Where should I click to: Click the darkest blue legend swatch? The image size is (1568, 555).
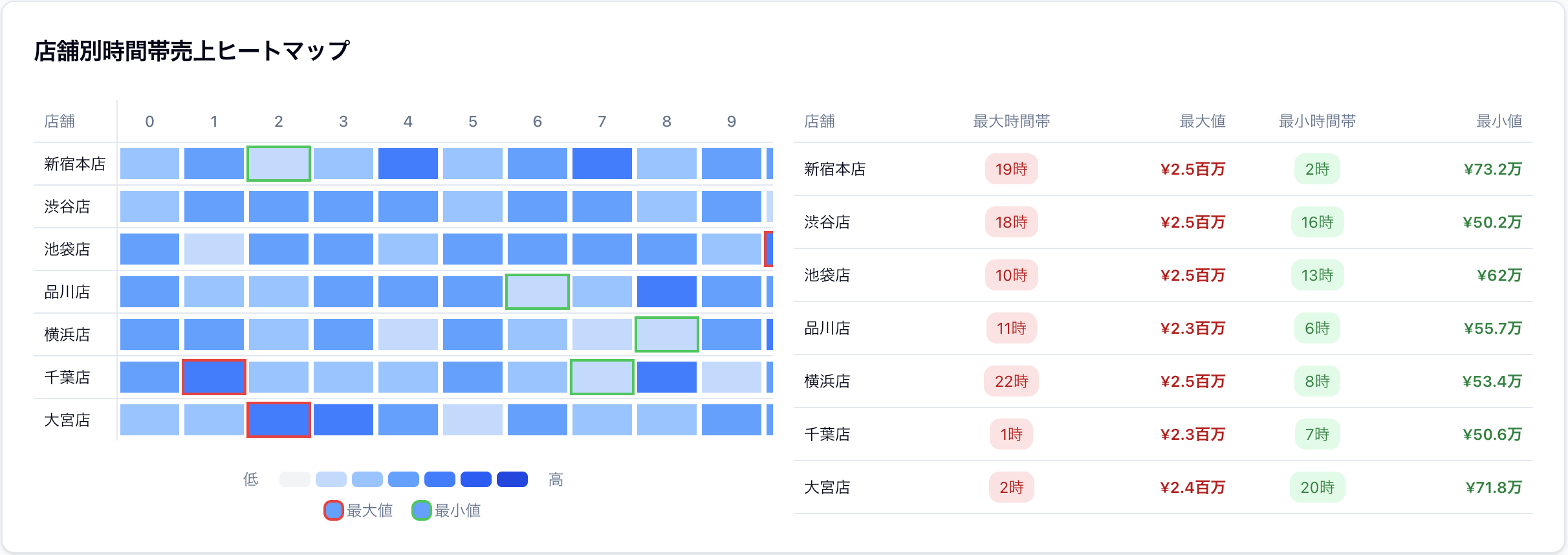tap(512, 479)
